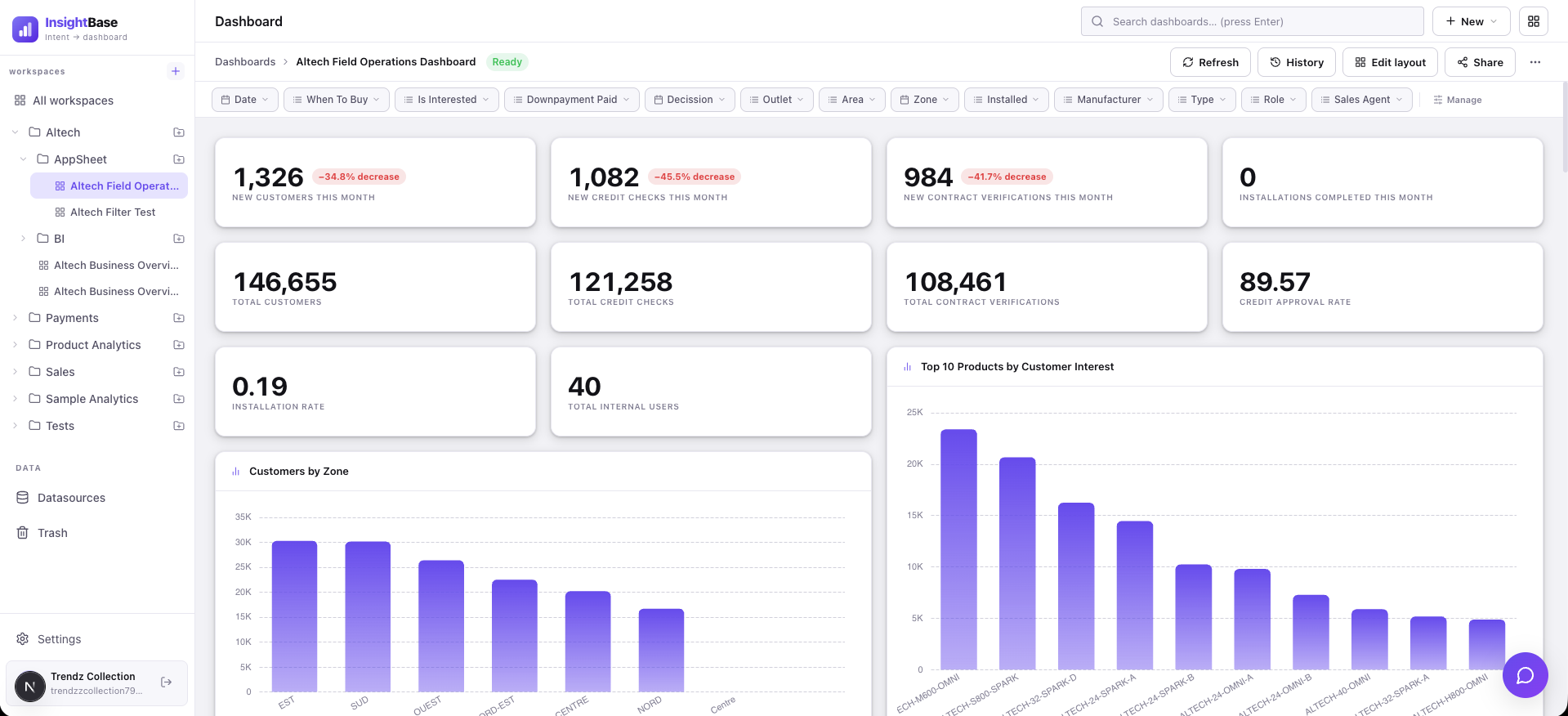The width and height of the screenshot is (1568, 716).
Task: Share the dashboard
Action: (1480, 62)
